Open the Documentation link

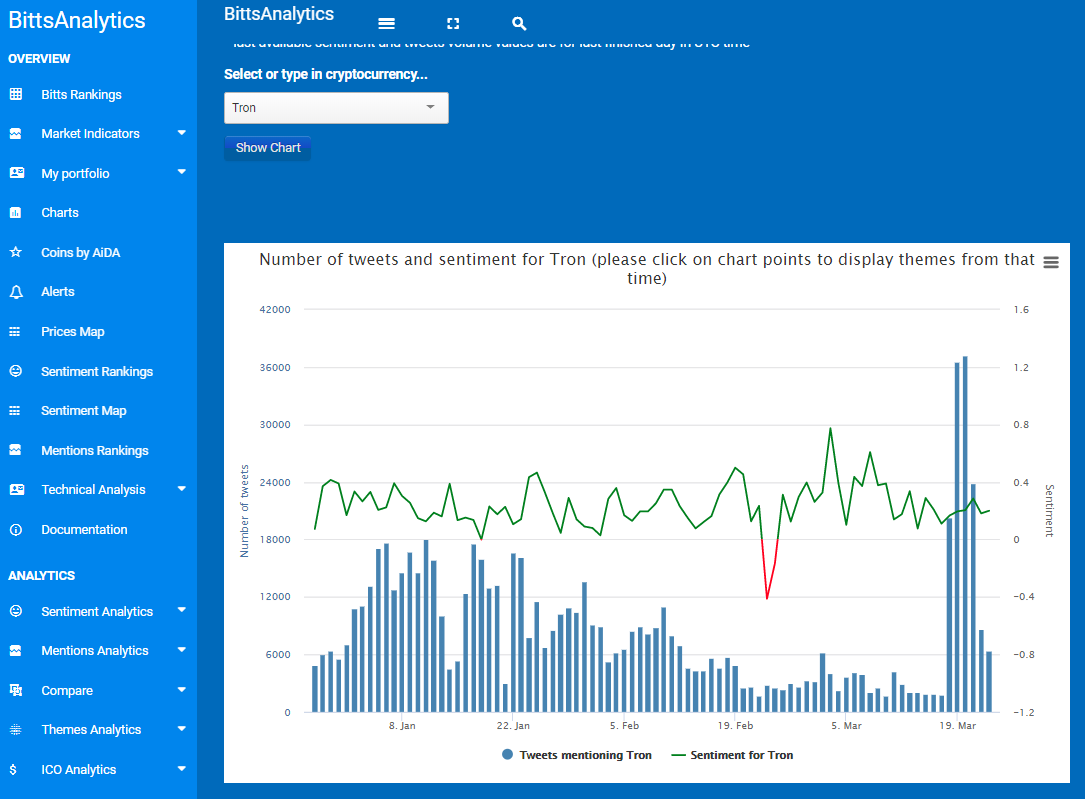pos(84,529)
